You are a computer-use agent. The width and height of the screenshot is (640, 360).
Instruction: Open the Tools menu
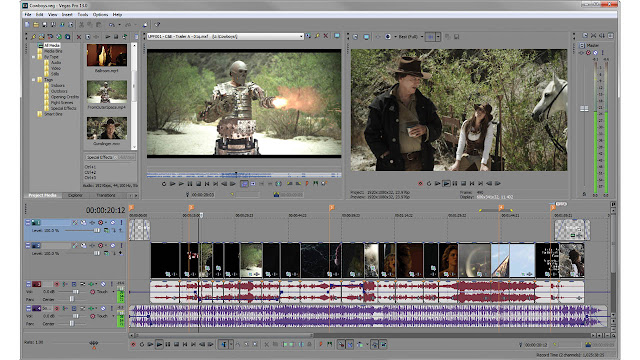tap(83, 14)
